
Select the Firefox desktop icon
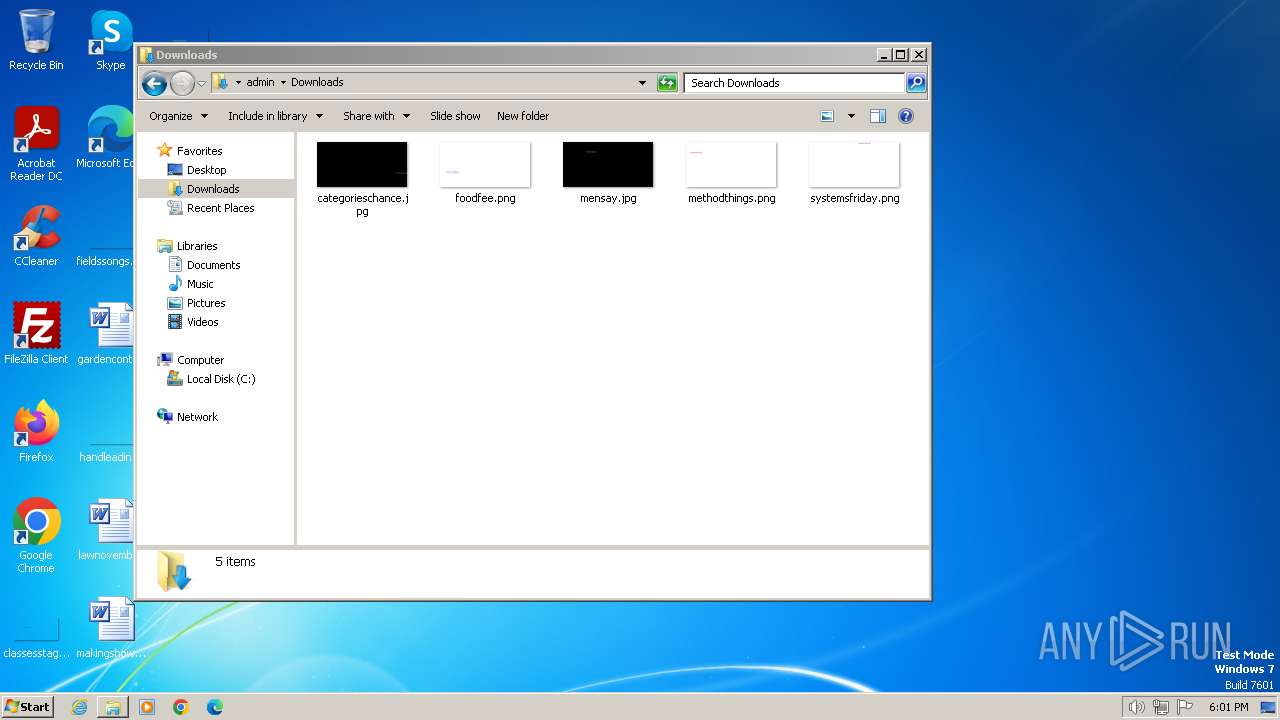coord(36,431)
